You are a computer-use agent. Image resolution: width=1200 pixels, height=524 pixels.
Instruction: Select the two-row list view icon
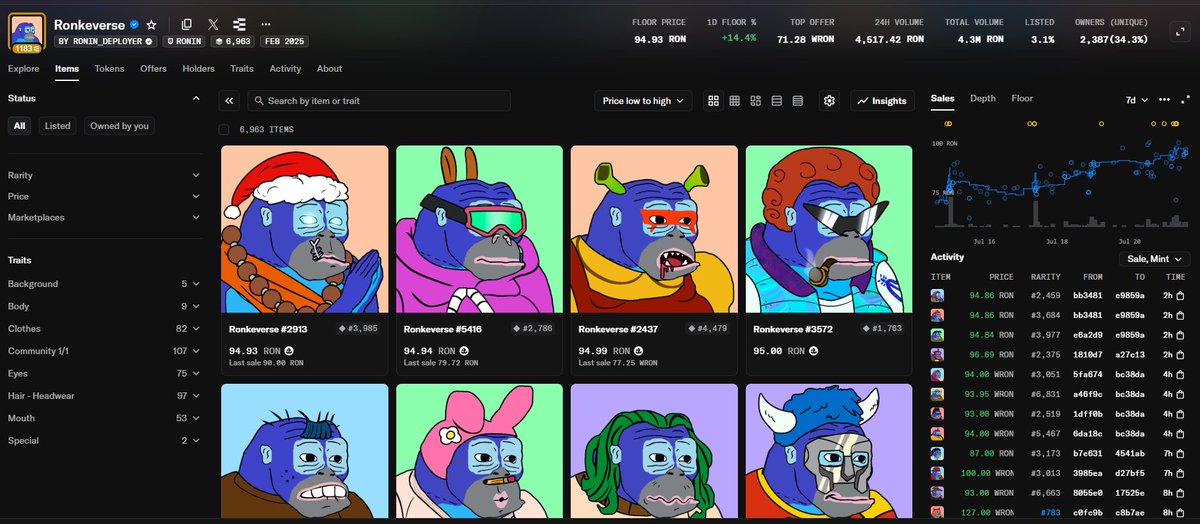click(x=777, y=101)
